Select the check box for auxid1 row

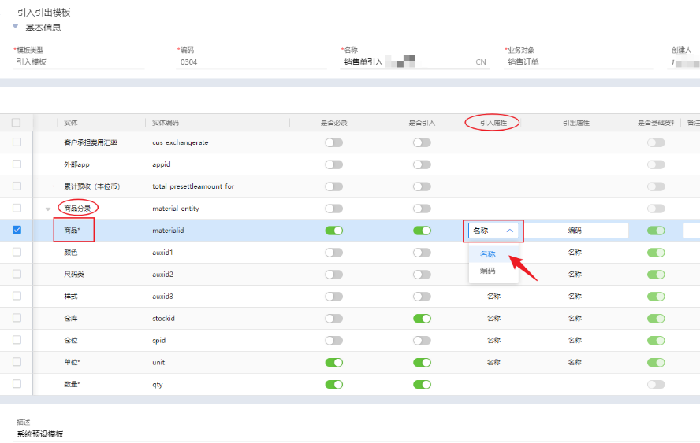pos(16,252)
